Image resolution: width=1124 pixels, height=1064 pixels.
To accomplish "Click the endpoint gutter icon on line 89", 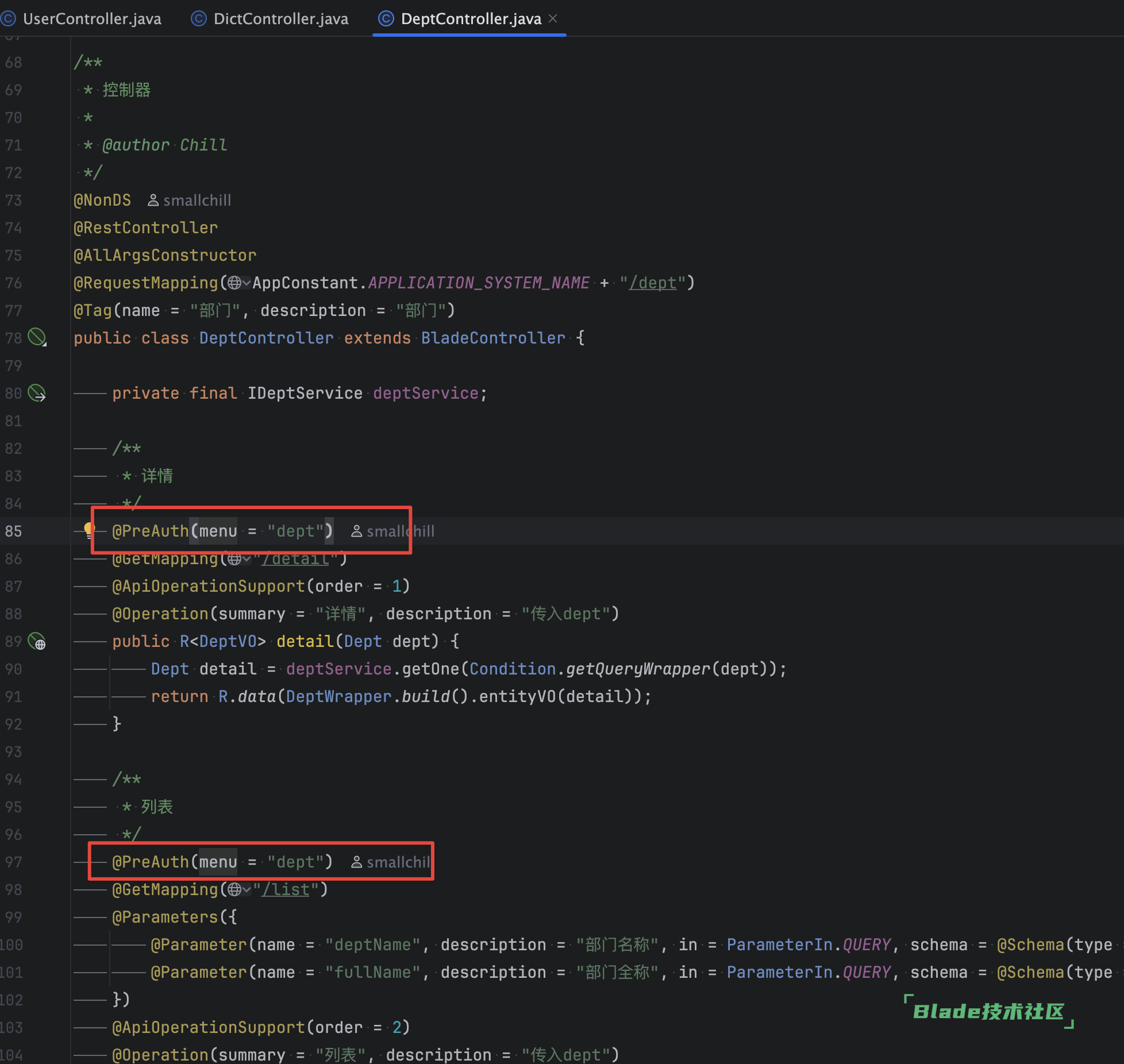I will tap(37, 641).
